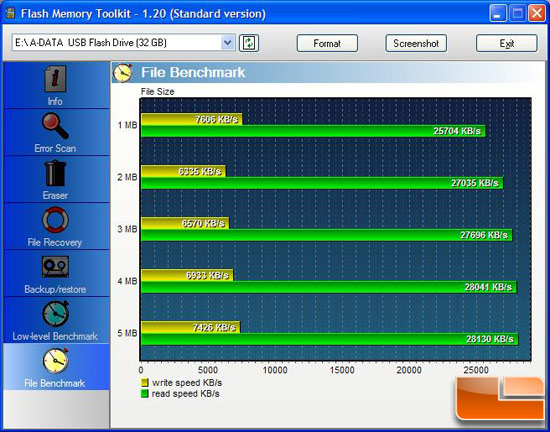Click the A-DATA USB Flash Drive combo box

coord(123,43)
